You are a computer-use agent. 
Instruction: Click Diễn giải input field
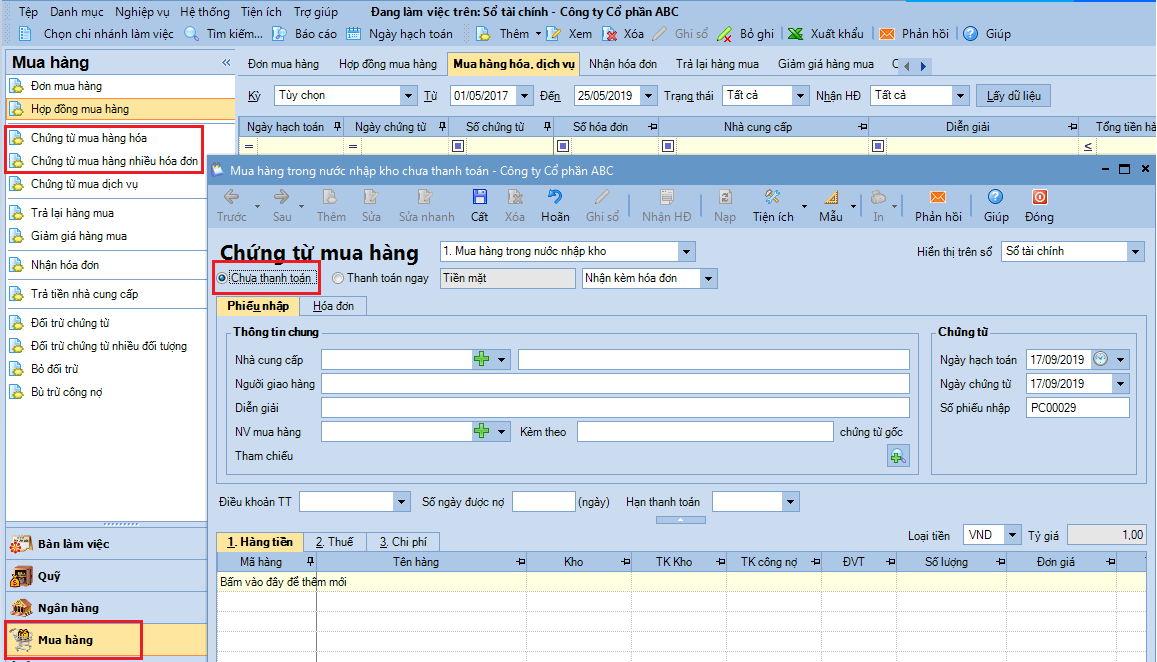(x=615, y=408)
